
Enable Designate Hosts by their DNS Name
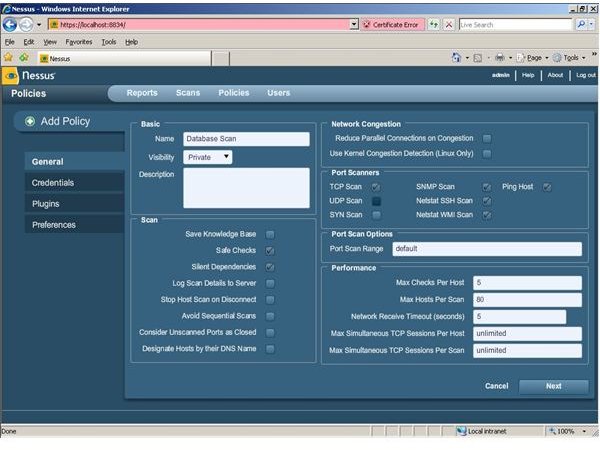(x=270, y=349)
